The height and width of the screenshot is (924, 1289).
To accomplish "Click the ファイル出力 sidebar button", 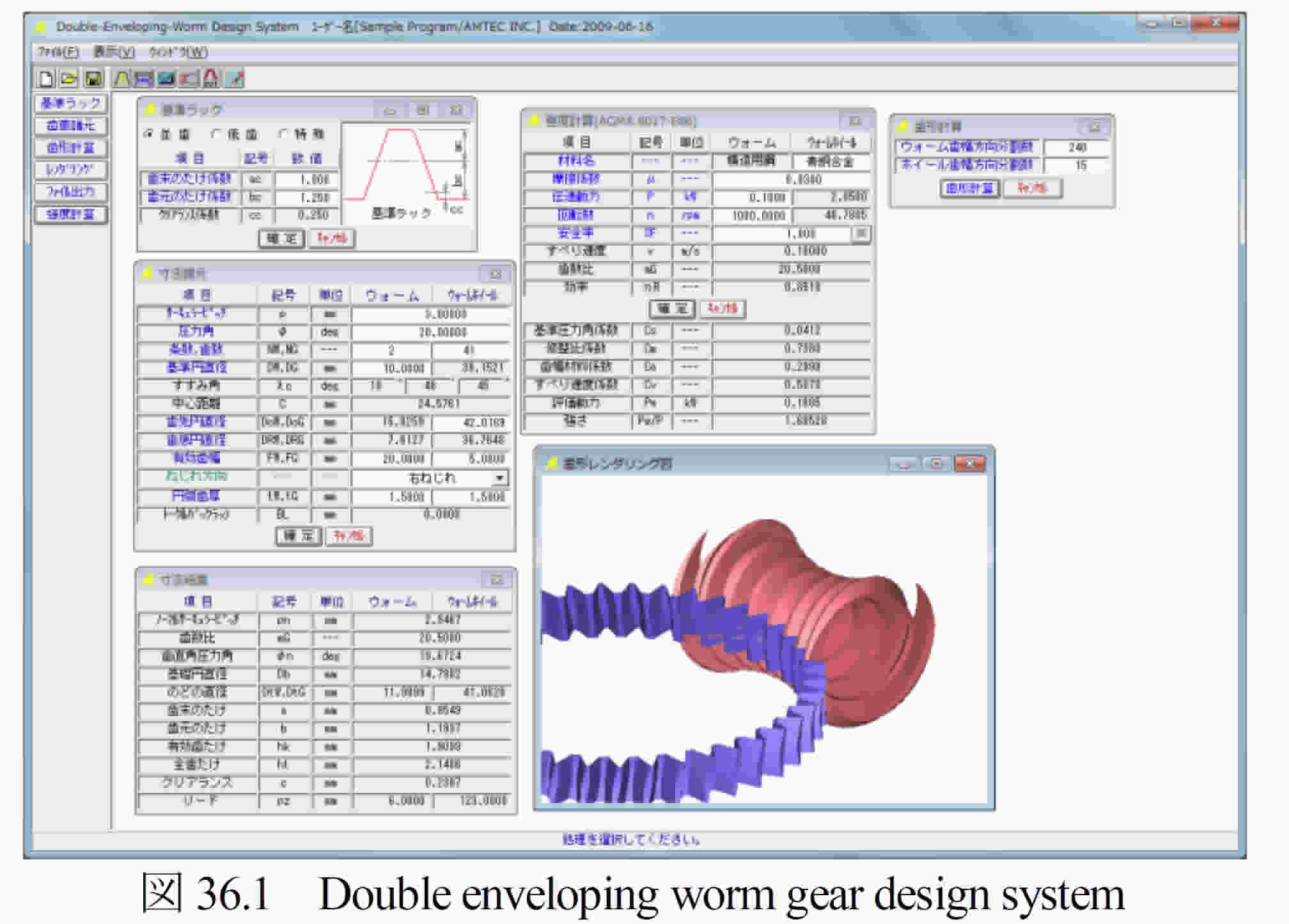I will click(70, 192).
